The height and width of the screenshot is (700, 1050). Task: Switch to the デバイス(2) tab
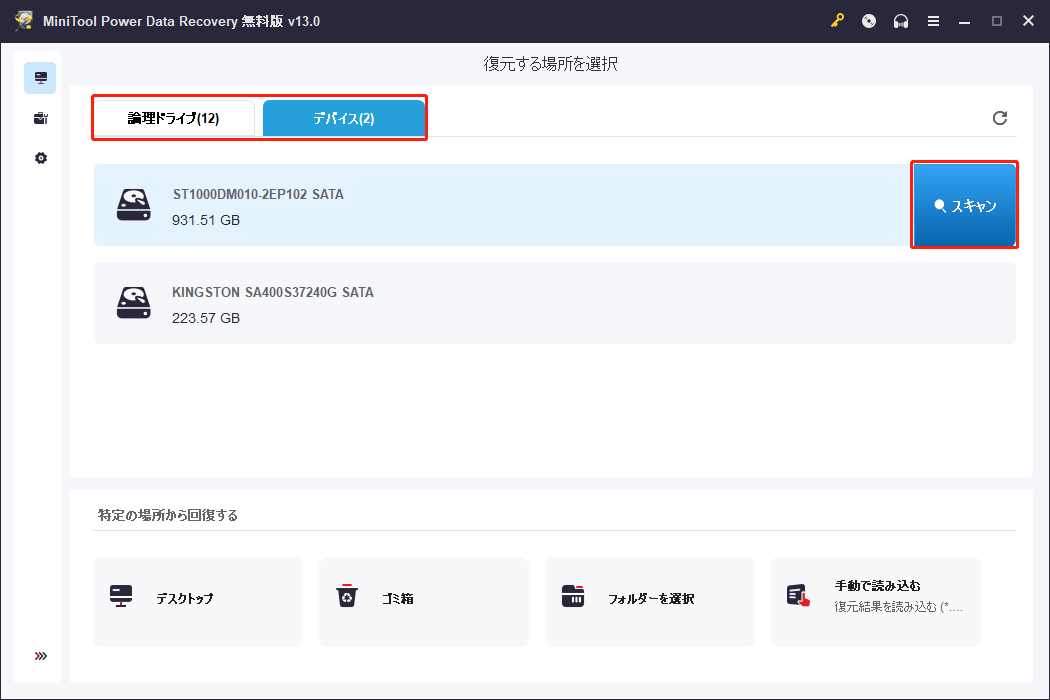[344, 119]
